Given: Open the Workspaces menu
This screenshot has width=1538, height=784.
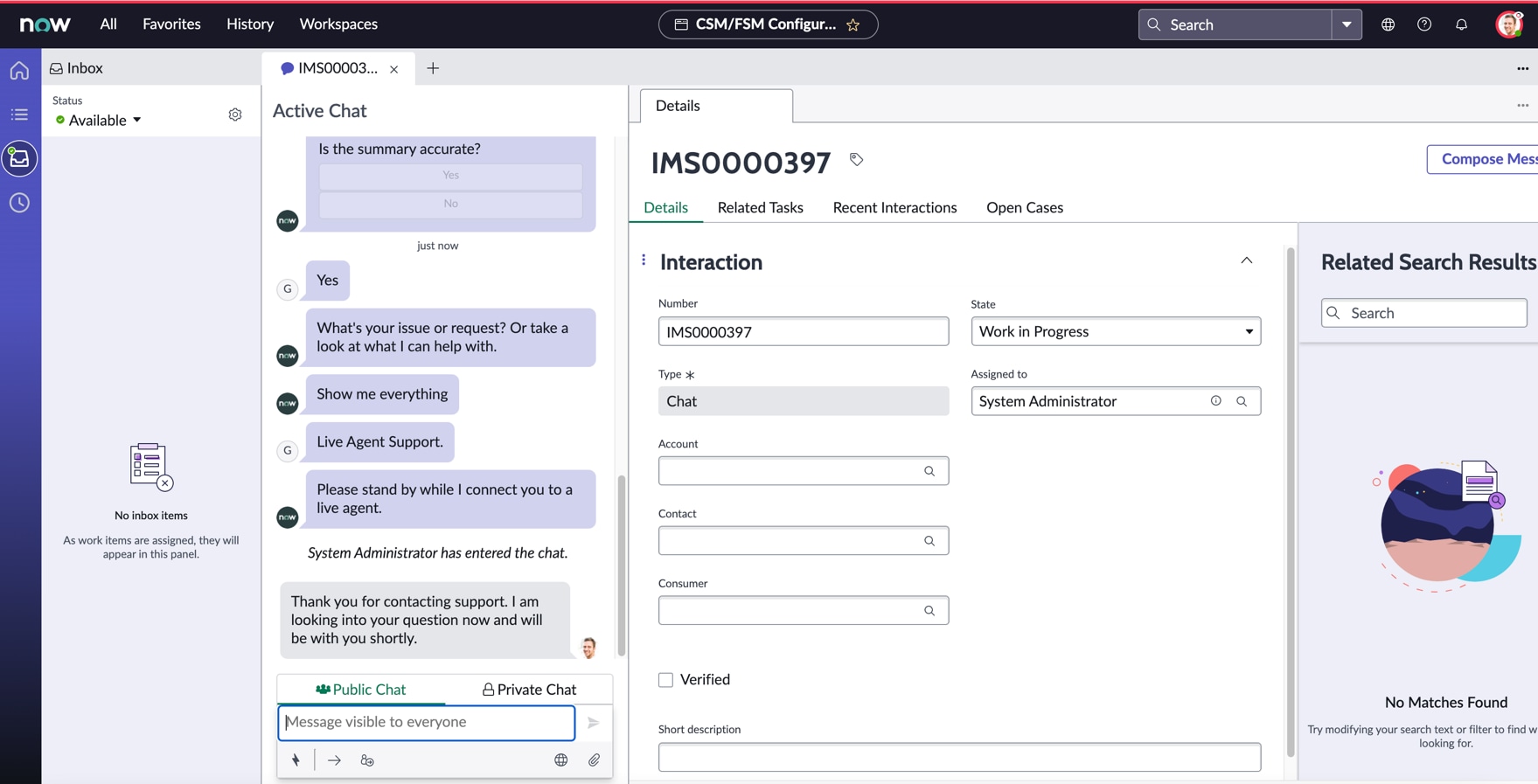Looking at the screenshot, I should 338,24.
